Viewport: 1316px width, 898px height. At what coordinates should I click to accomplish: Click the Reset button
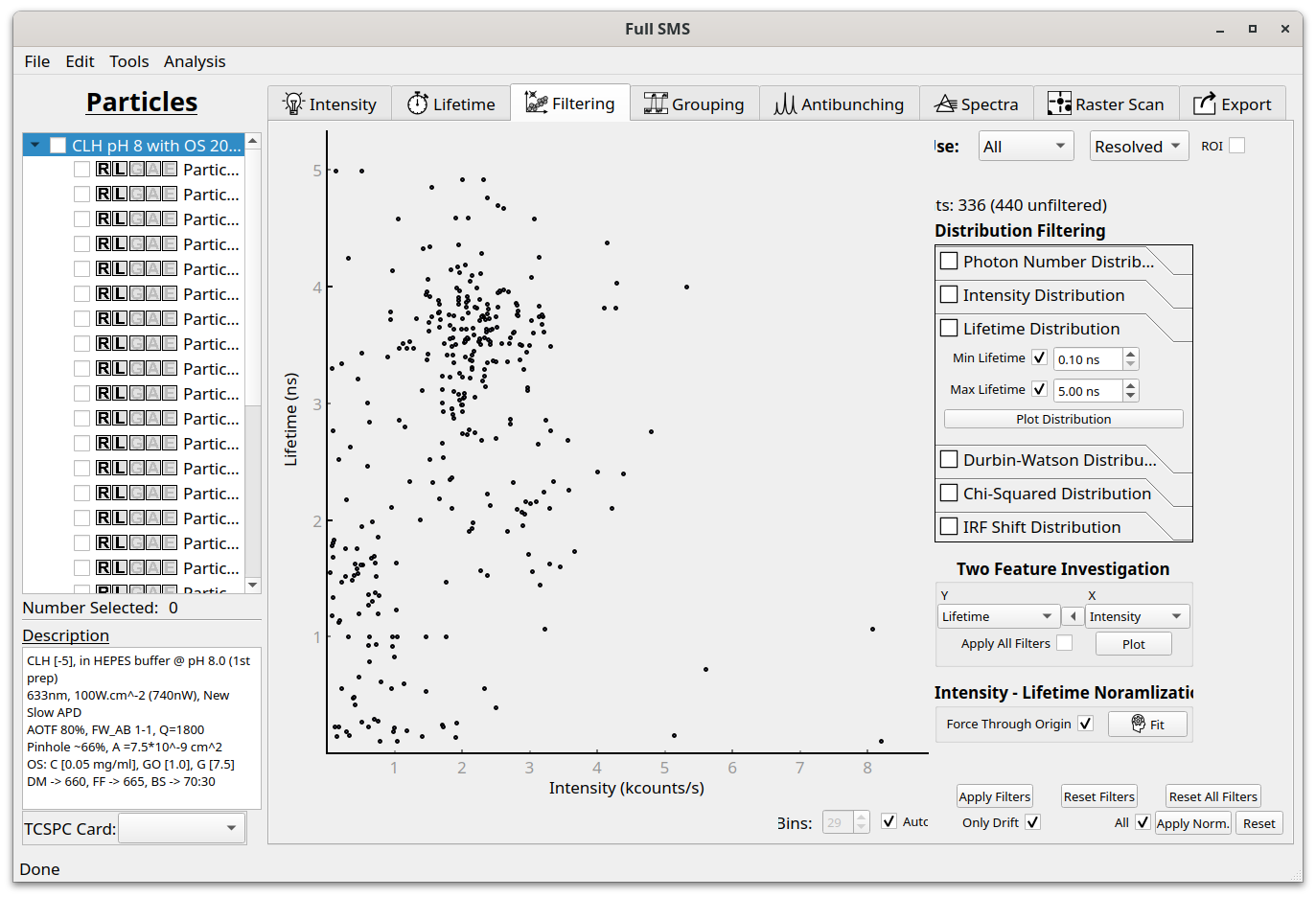click(1258, 823)
